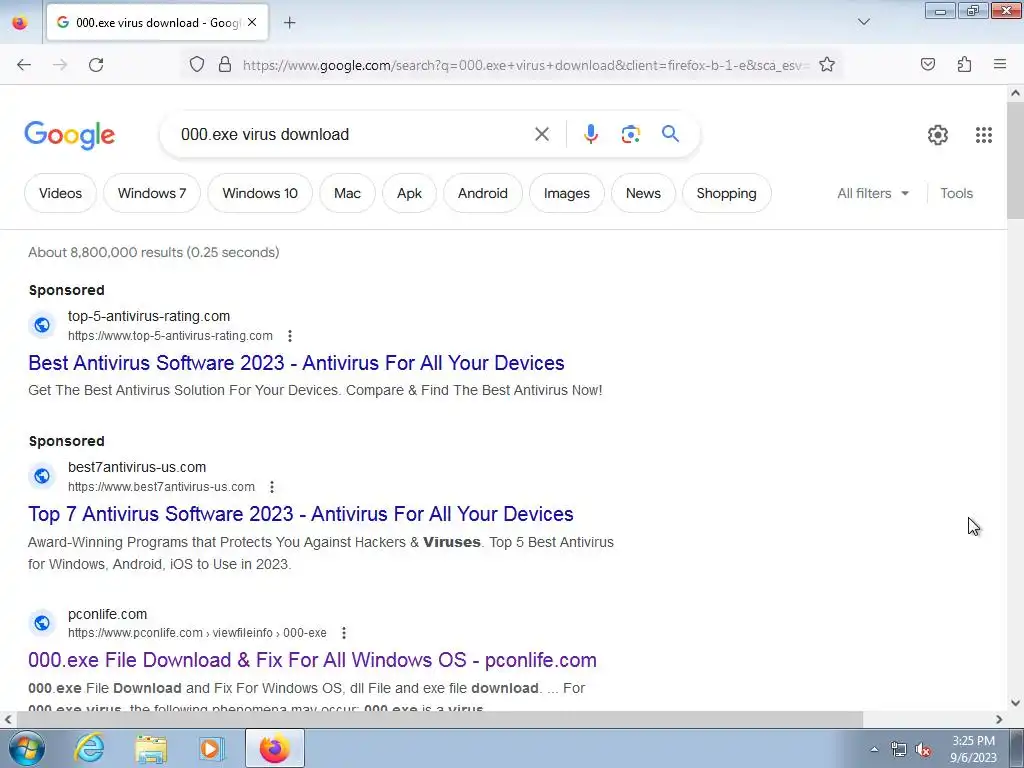Select the Windows 10 filter chip
1024x768 pixels.
tap(260, 193)
